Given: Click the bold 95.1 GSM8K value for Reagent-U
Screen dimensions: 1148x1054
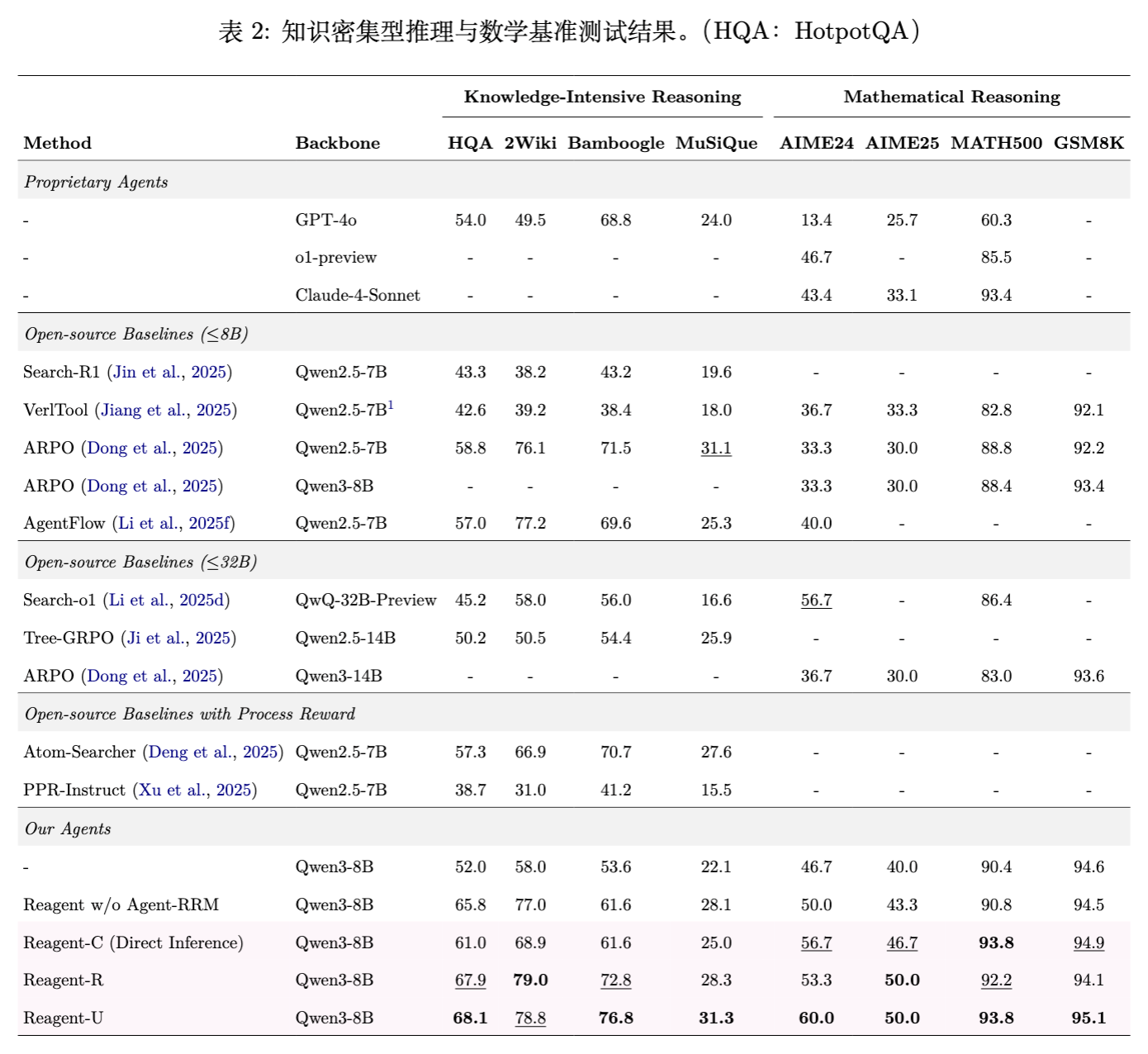Looking at the screenshot, I should coord(1089,1018).
